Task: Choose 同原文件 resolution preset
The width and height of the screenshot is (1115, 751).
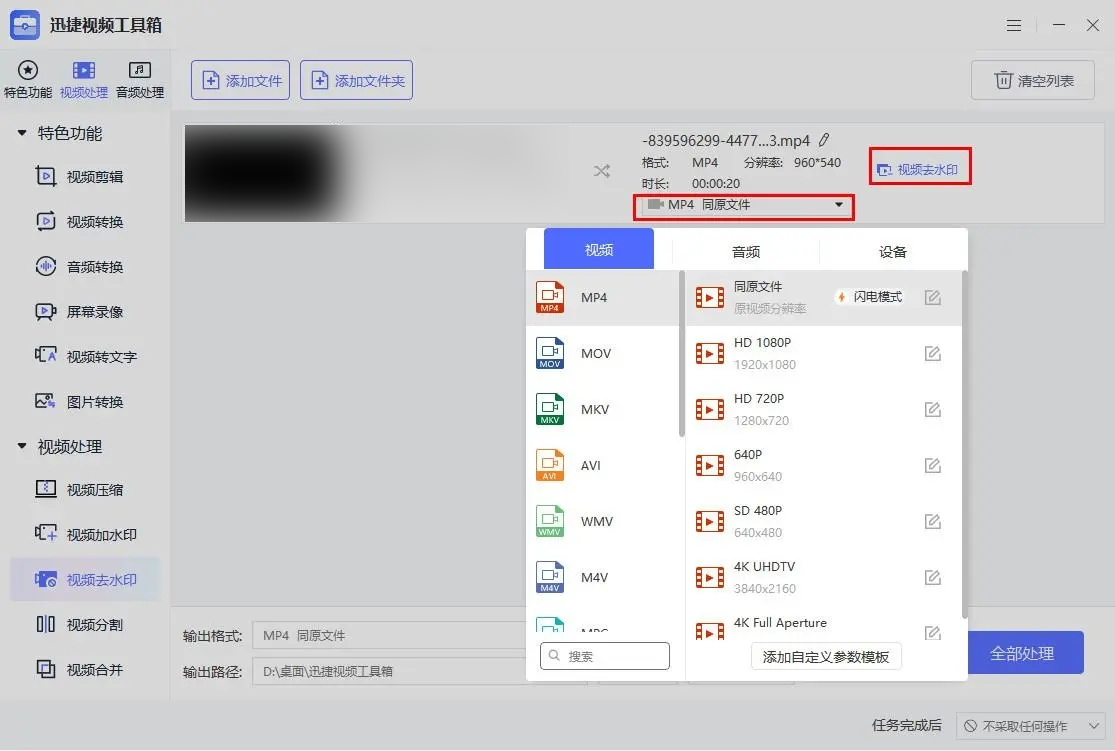Action: tap(823, 297)
